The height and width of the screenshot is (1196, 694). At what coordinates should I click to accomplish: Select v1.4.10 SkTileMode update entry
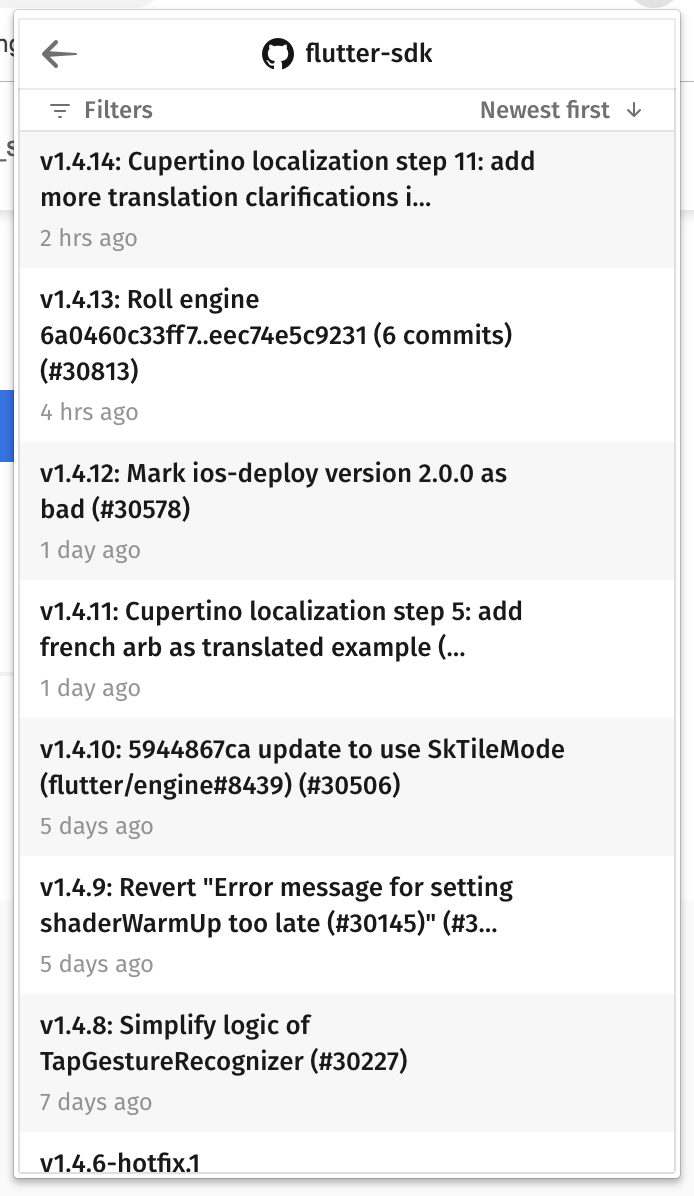click(347, 787)
